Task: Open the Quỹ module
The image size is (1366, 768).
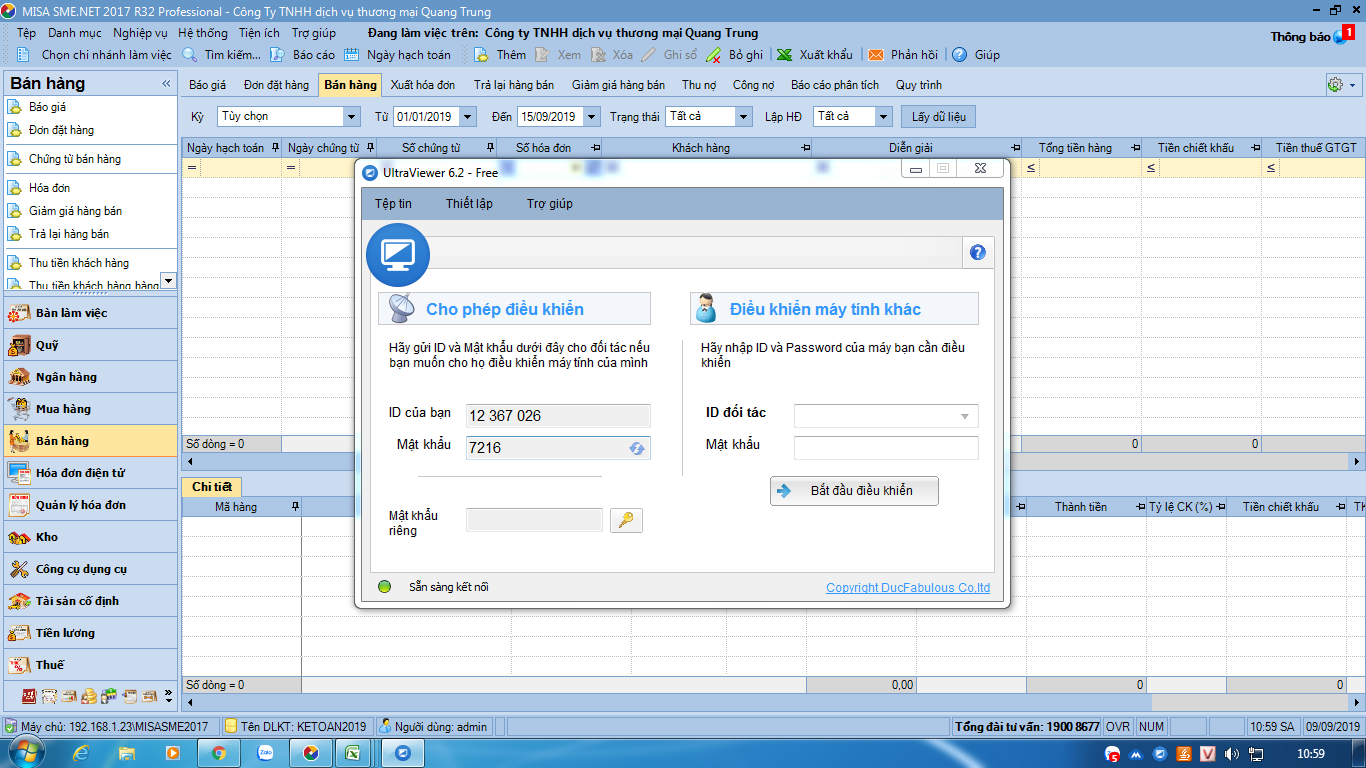Action: 90,345
